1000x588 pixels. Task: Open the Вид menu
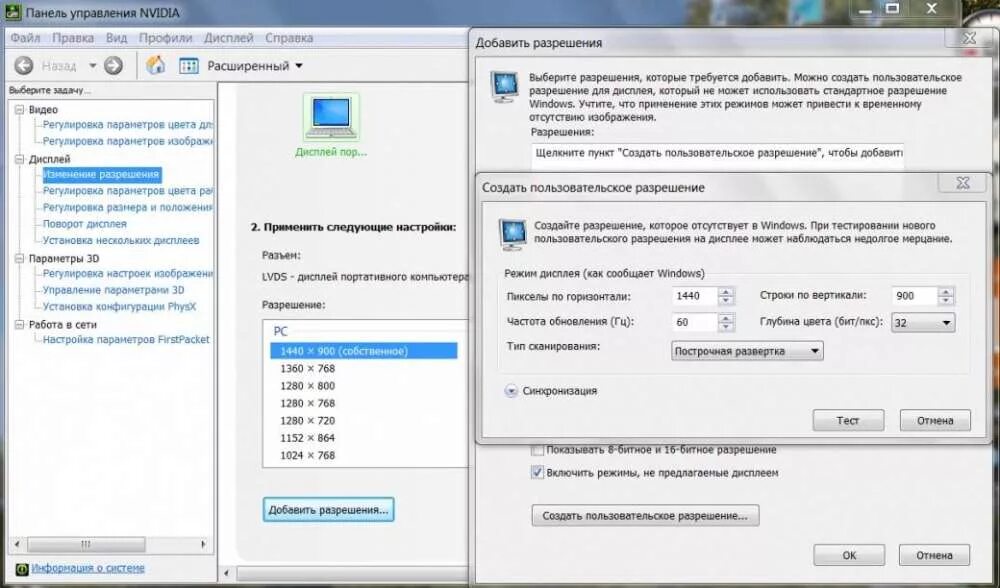pyautogui.click(x=116, y=38)
